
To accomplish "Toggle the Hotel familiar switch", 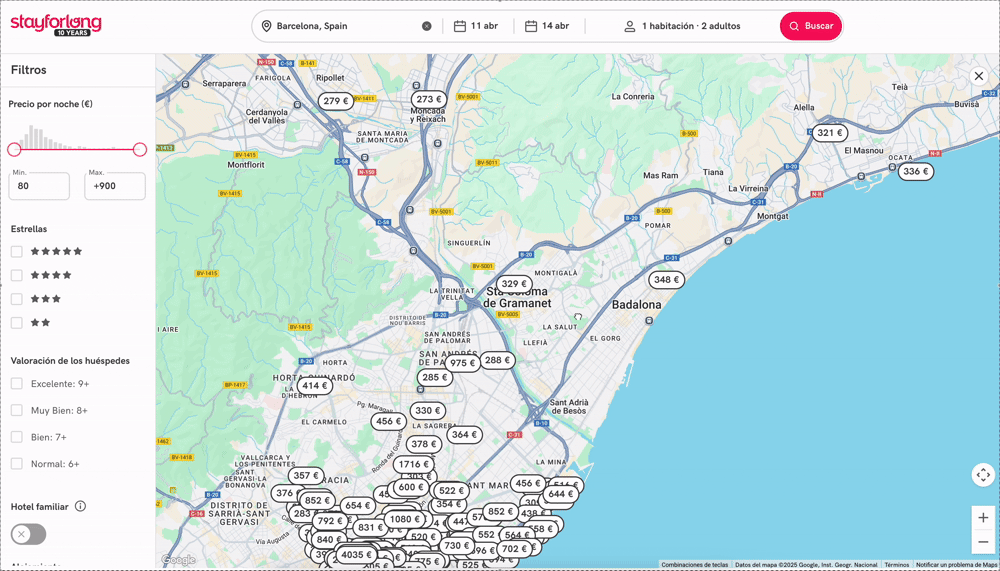I will (x=28, y=535).
